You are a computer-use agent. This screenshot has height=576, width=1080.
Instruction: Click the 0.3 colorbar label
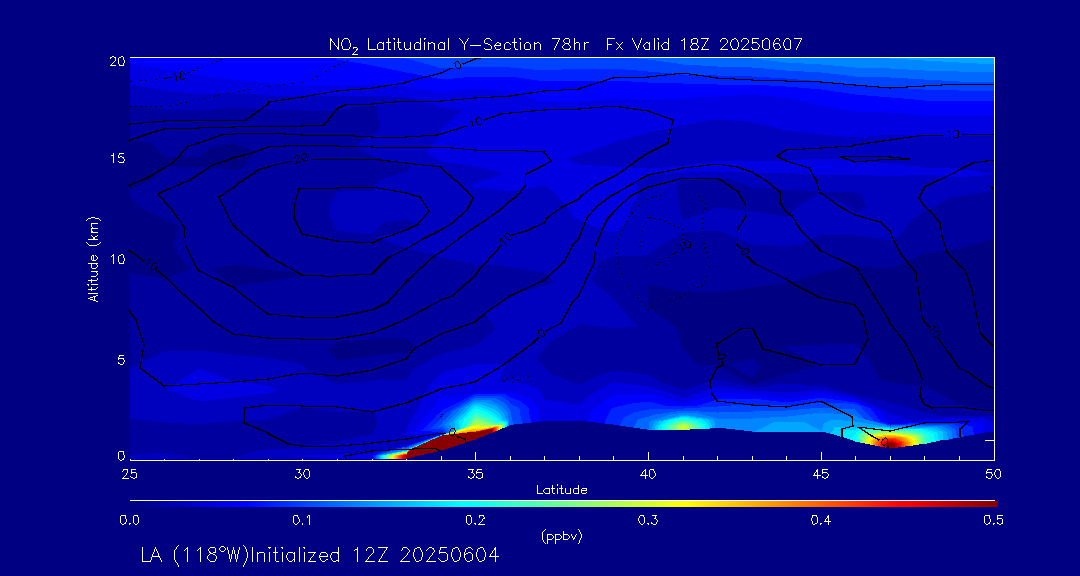tap(648, 521)
